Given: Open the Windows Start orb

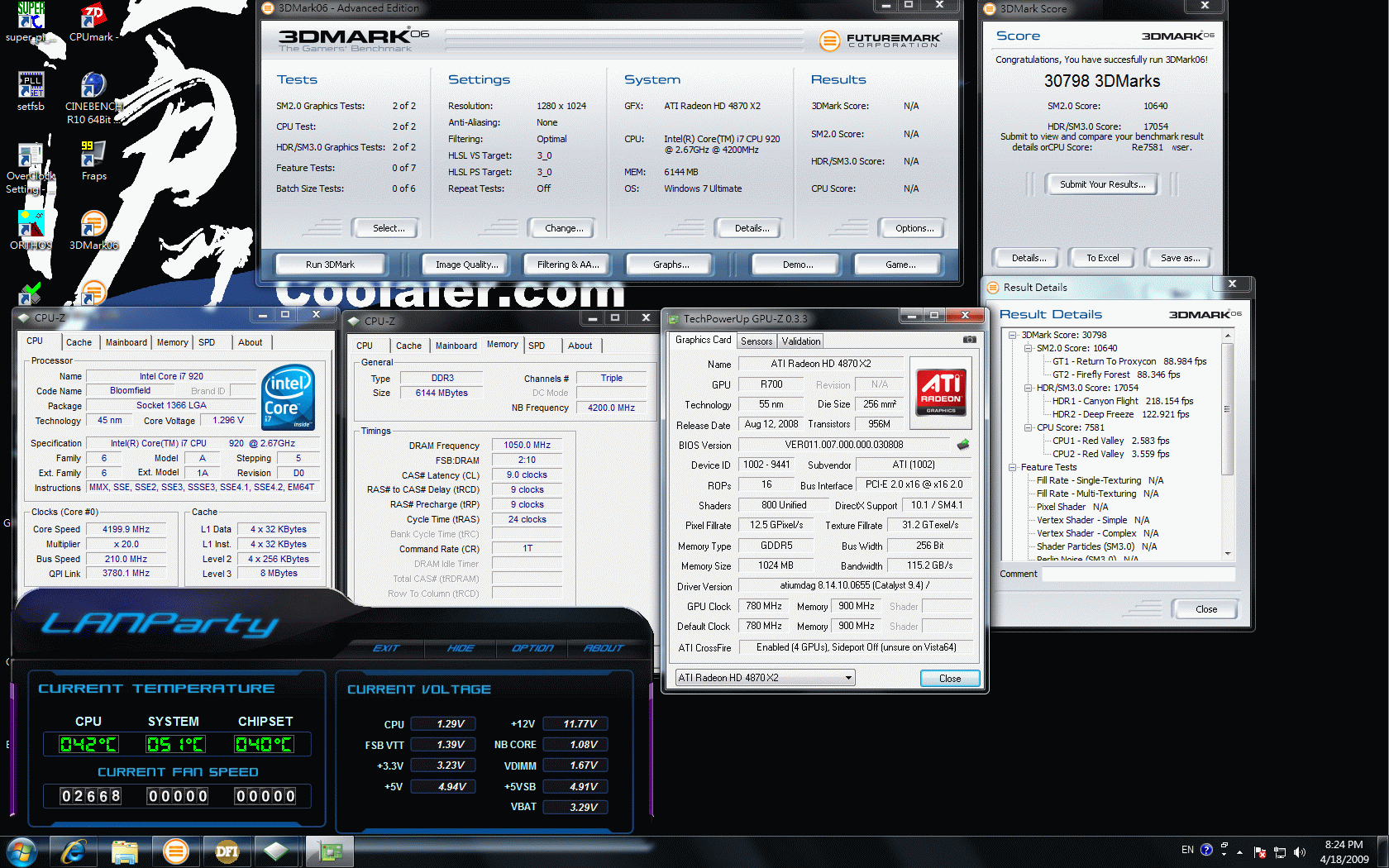Looking at the screenshot, I should 21,851.
